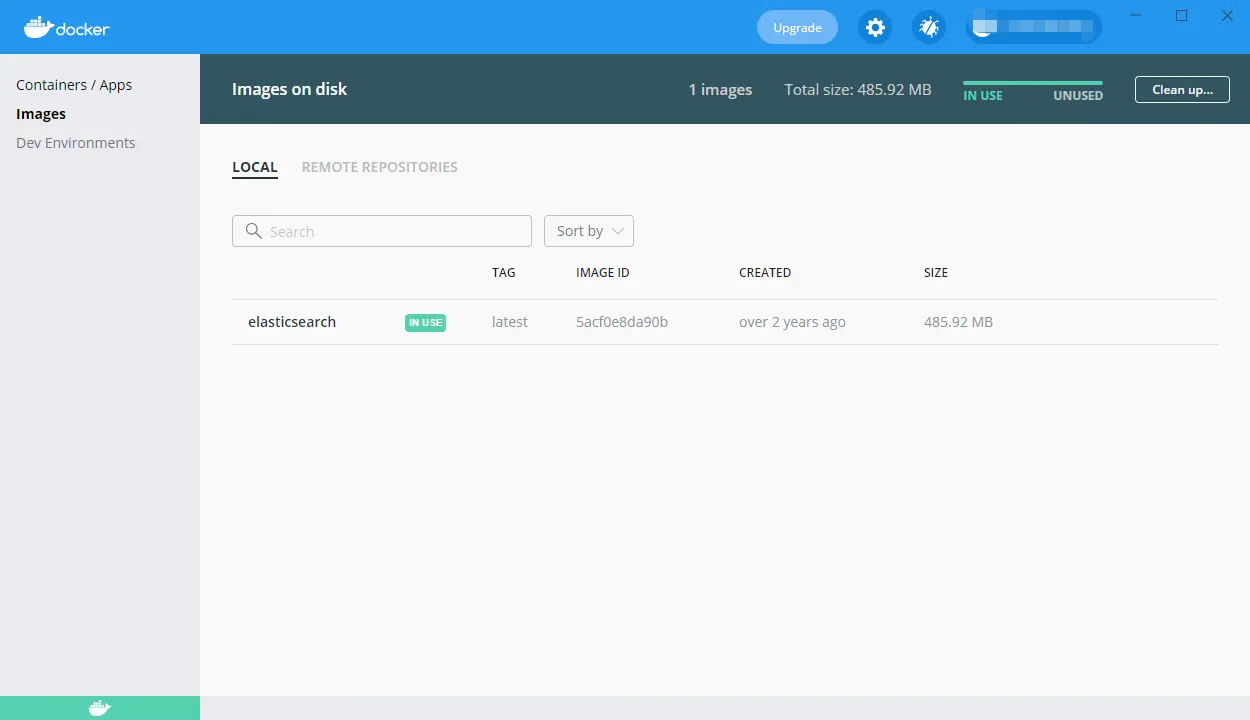1250x720 pixels.
Task: Click the latest tag value
Action: point(510,322)
